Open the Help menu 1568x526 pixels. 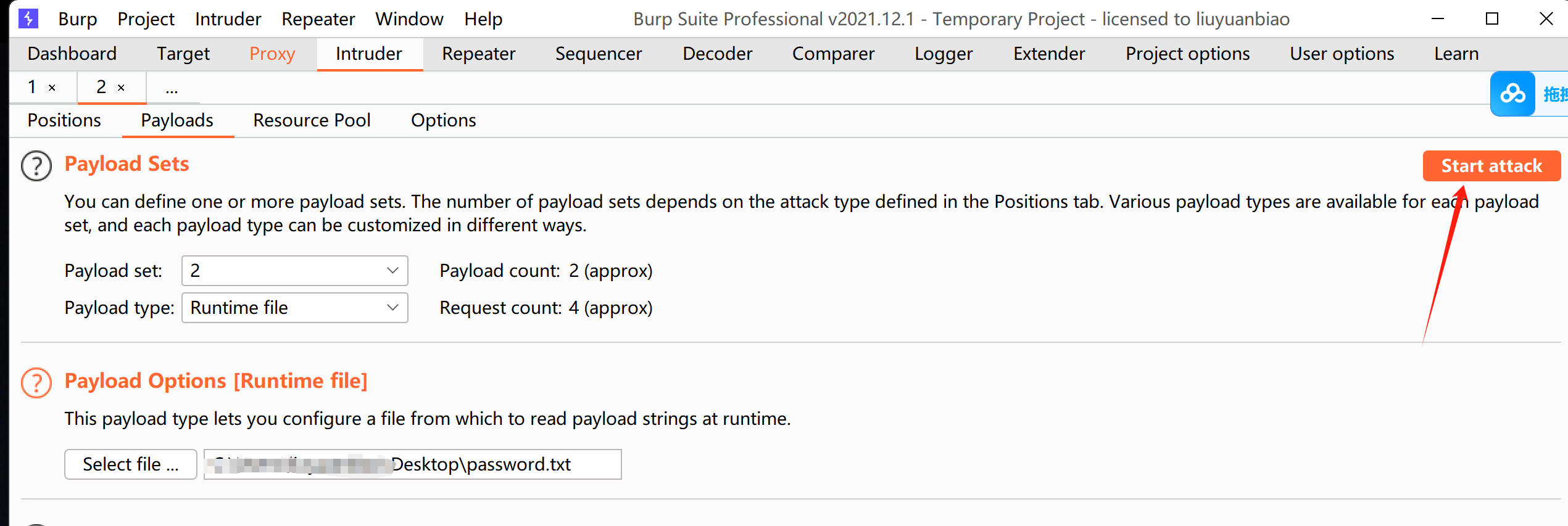[x=483, y=19]
